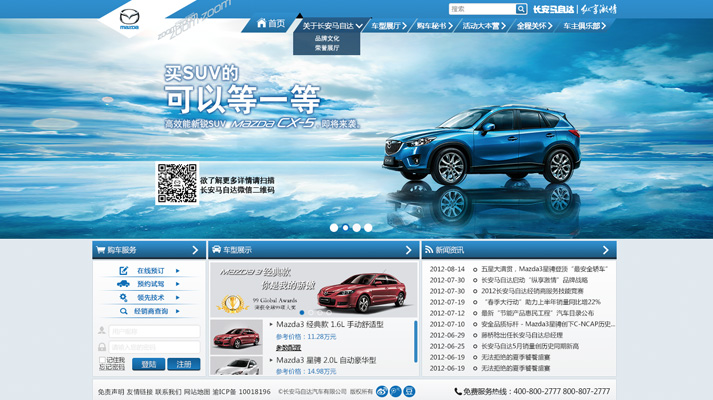Viewport: 713px width, 400px height.
Task: Open the 友情链接 footer link
Action: pos(140,391)
